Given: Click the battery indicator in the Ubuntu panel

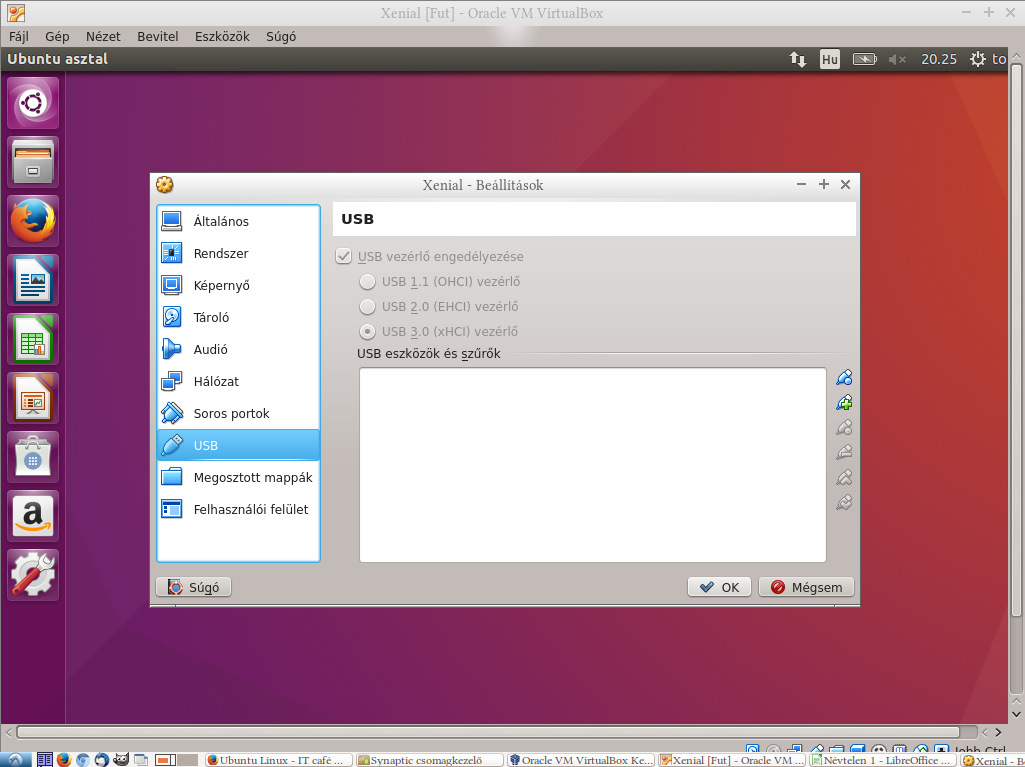Looking at the screenshot, I should pyautogui.click(x=864, y=60).
